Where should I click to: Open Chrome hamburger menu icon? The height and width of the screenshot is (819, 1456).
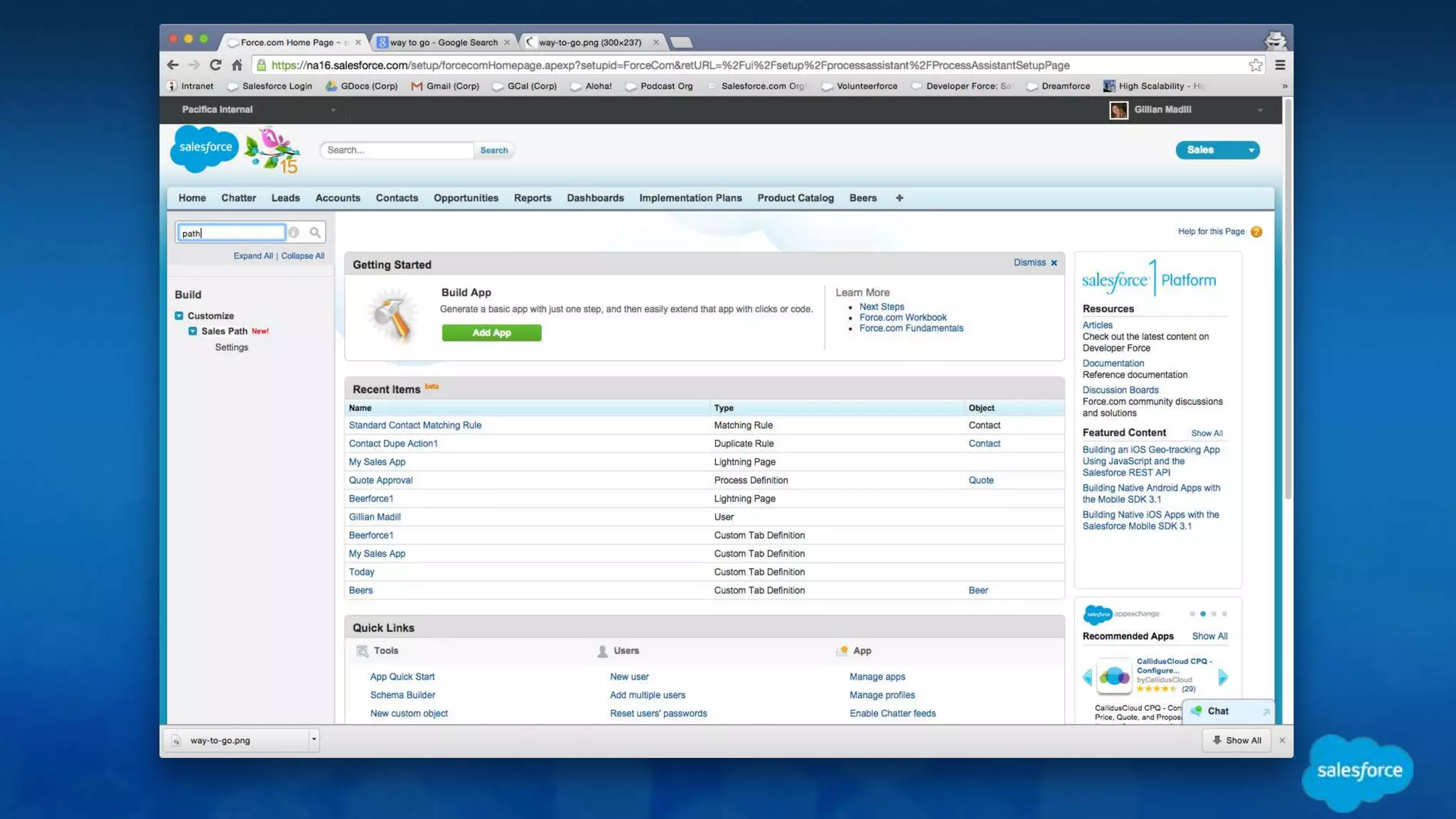[1280, 65]
